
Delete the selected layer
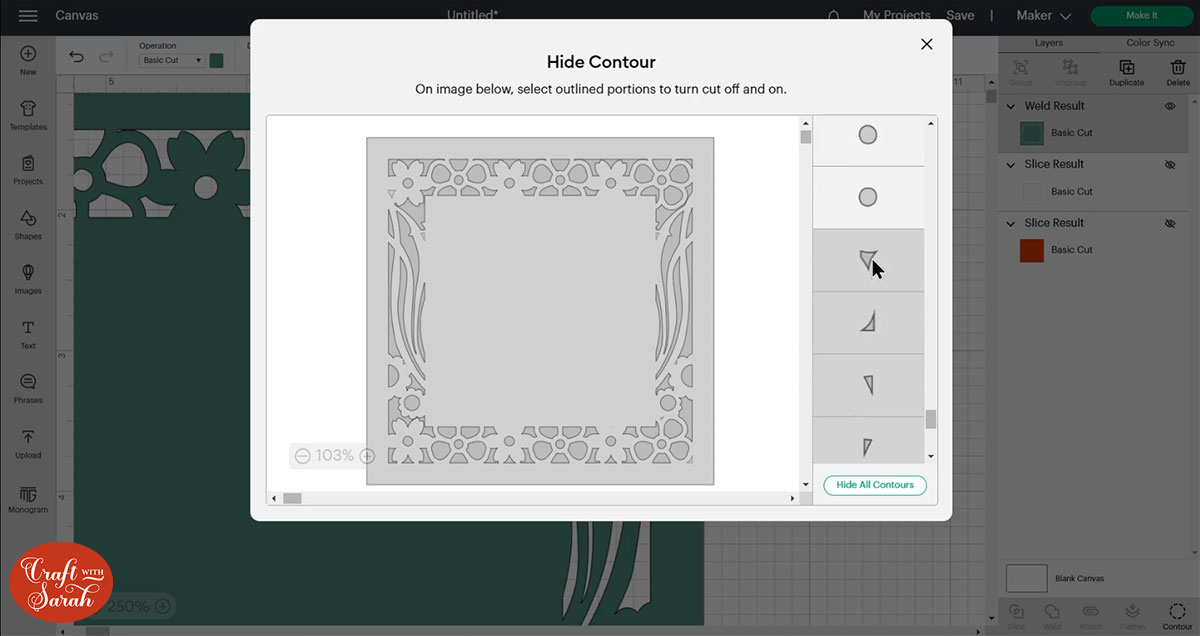click(1178, 73)
